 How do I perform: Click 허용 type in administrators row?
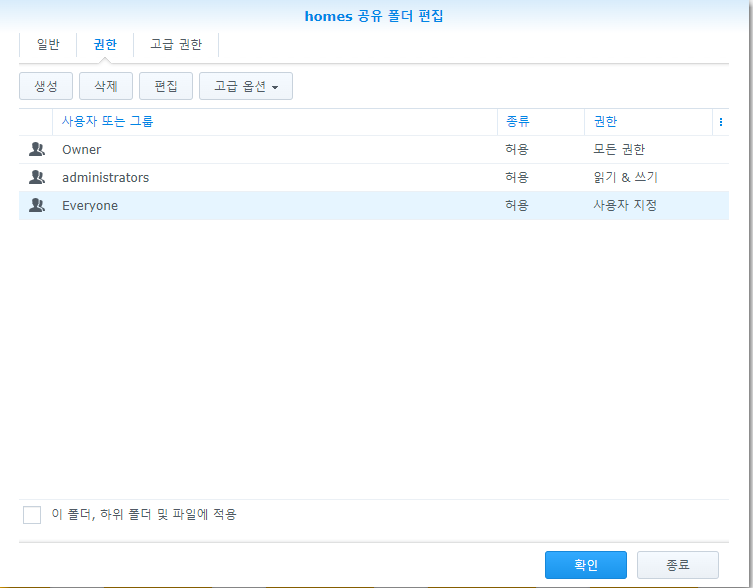pos(517,177)
